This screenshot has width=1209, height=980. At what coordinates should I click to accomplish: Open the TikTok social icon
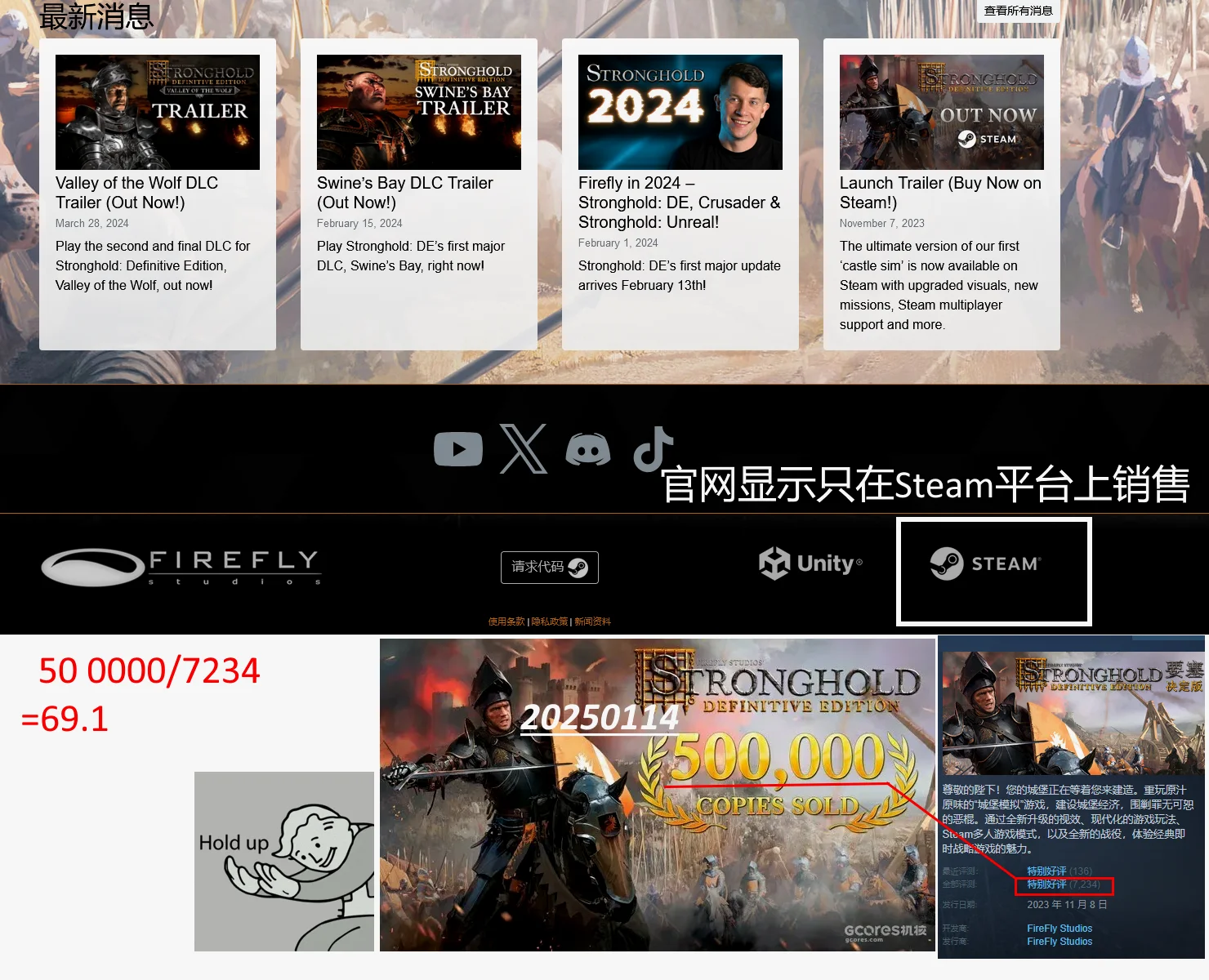(x=654, y=449)
